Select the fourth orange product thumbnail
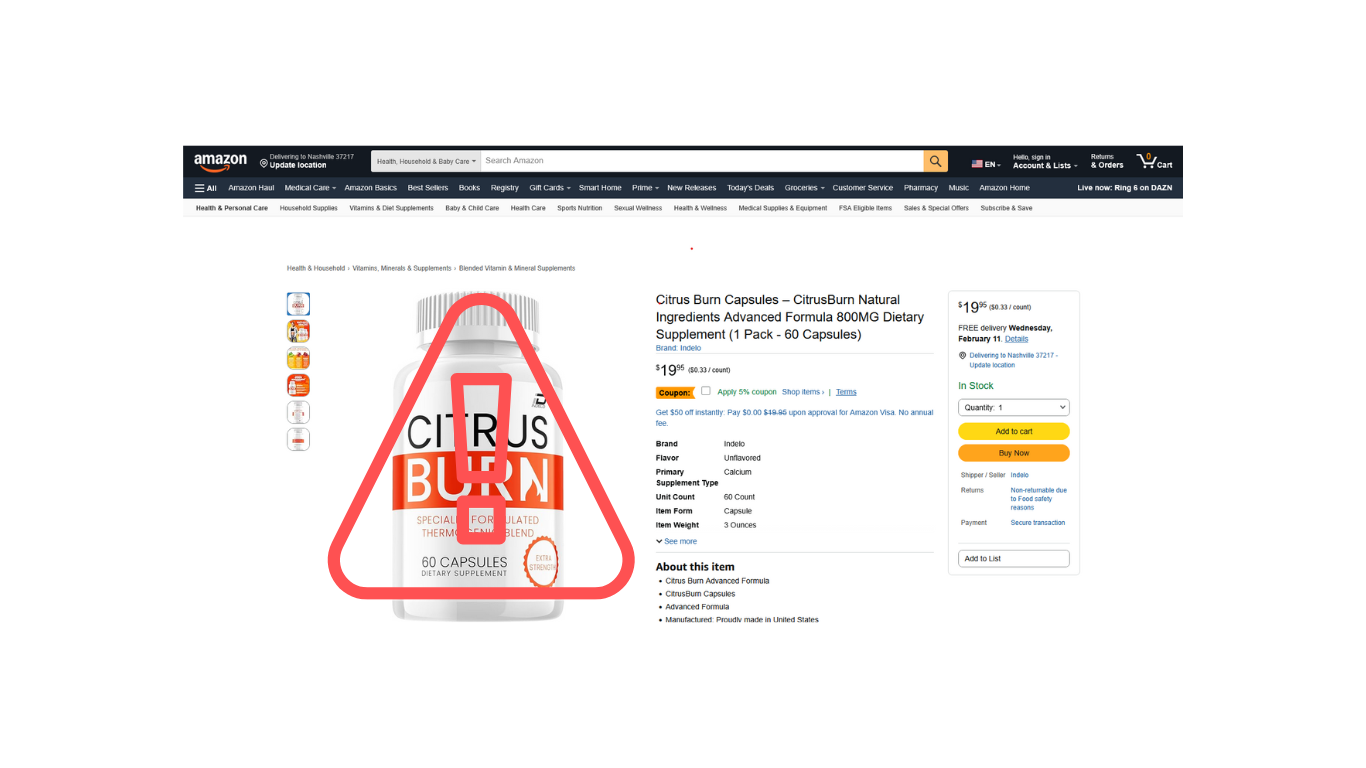The width and height of the screenshot is (1366, 768). click(298, 385)
